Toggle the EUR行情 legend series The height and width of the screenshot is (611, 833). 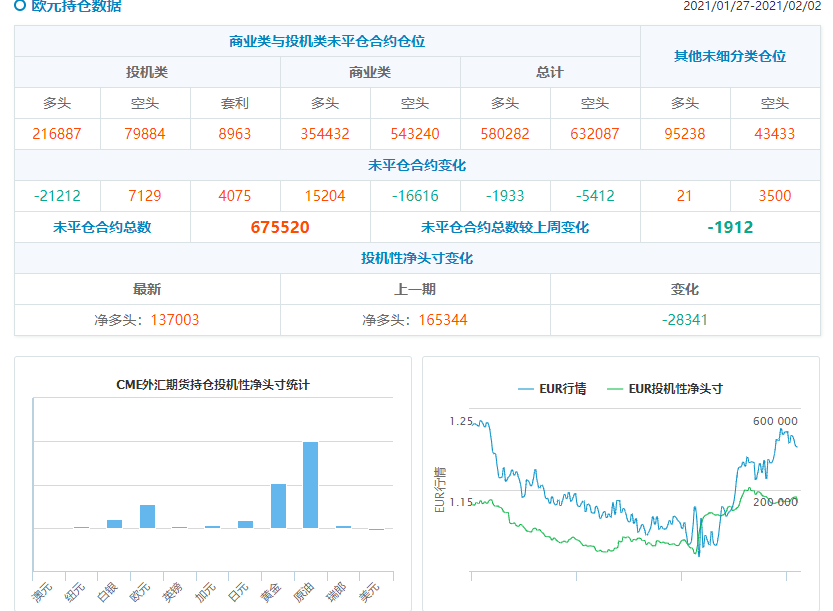coord(551,388)
